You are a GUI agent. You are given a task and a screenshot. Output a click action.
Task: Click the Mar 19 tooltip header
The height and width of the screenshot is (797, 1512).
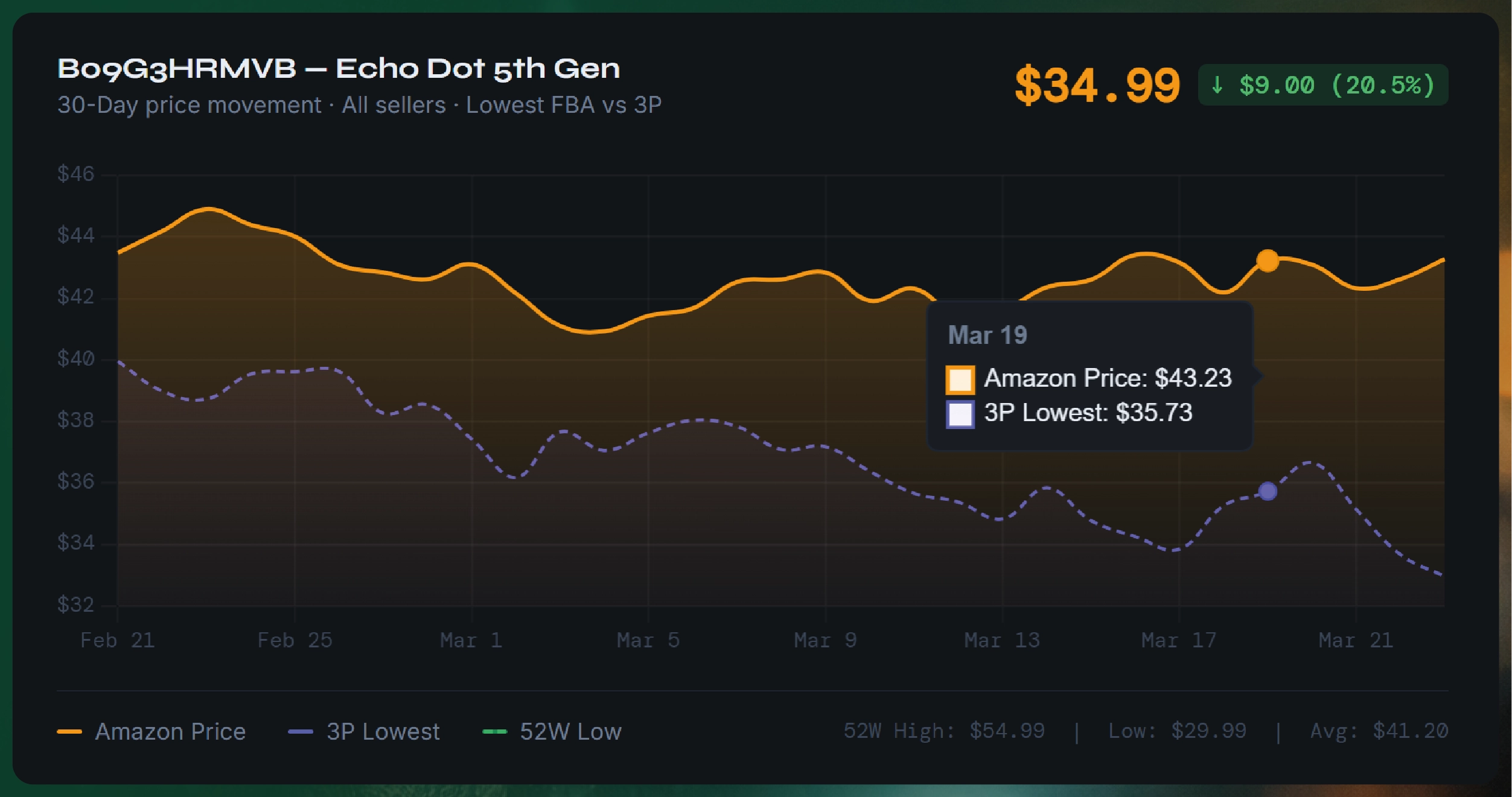point(987,335)
